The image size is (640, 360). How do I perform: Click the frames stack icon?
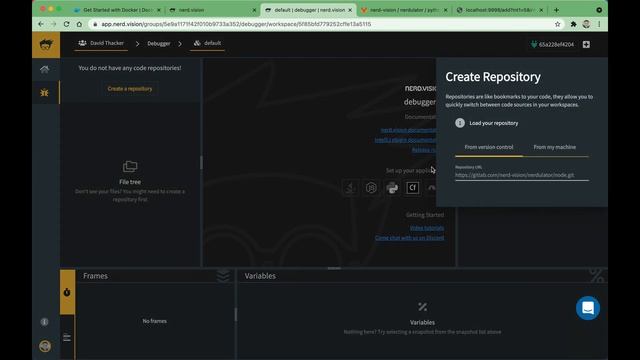pyautogui.click(x=223, y=276)
